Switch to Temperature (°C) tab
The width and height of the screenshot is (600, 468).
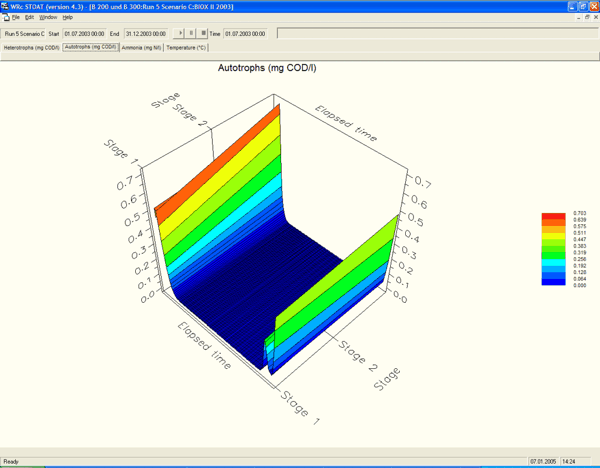(x=186, y=47)
